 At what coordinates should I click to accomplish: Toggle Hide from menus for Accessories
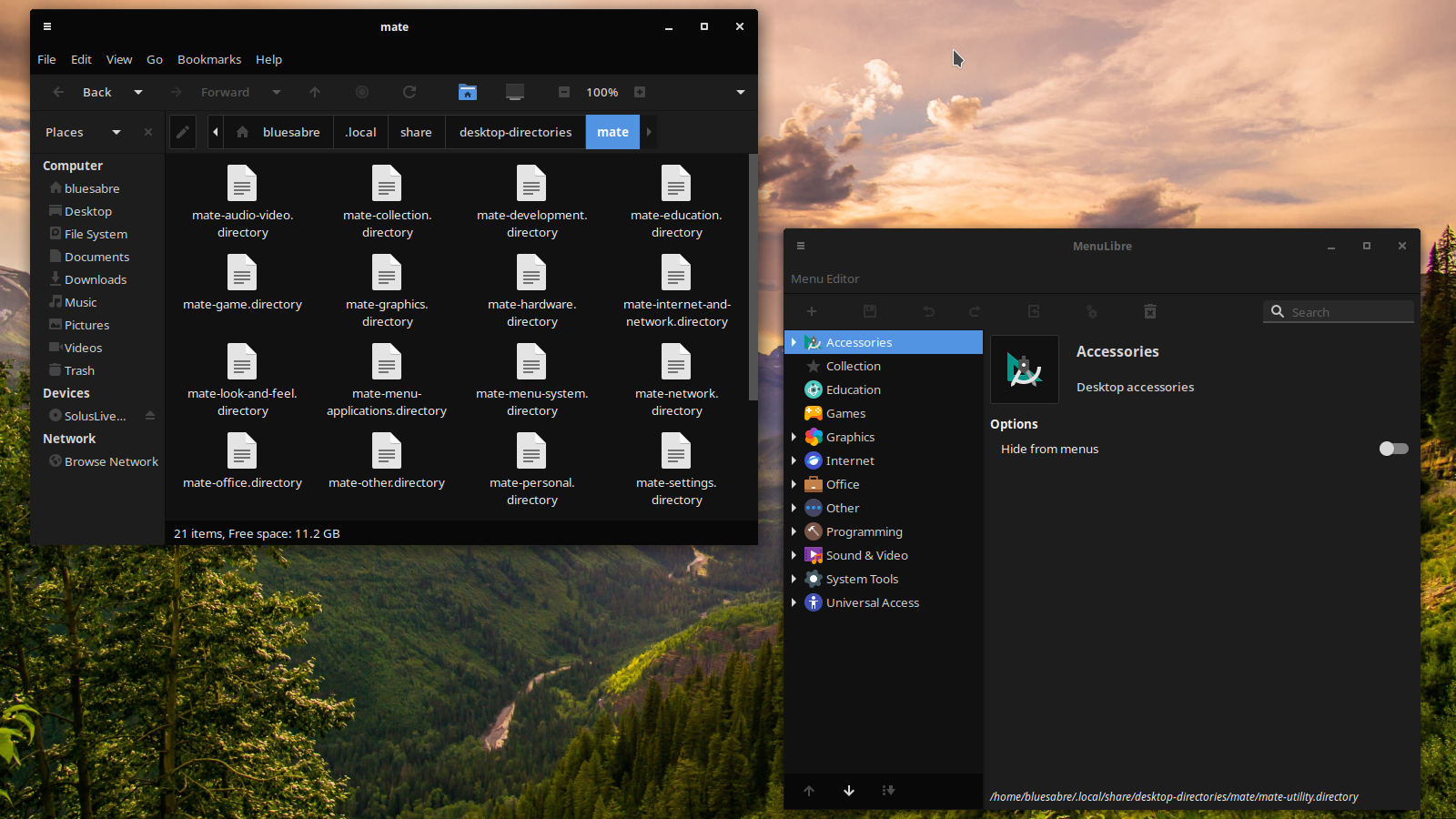point(1392,449)
